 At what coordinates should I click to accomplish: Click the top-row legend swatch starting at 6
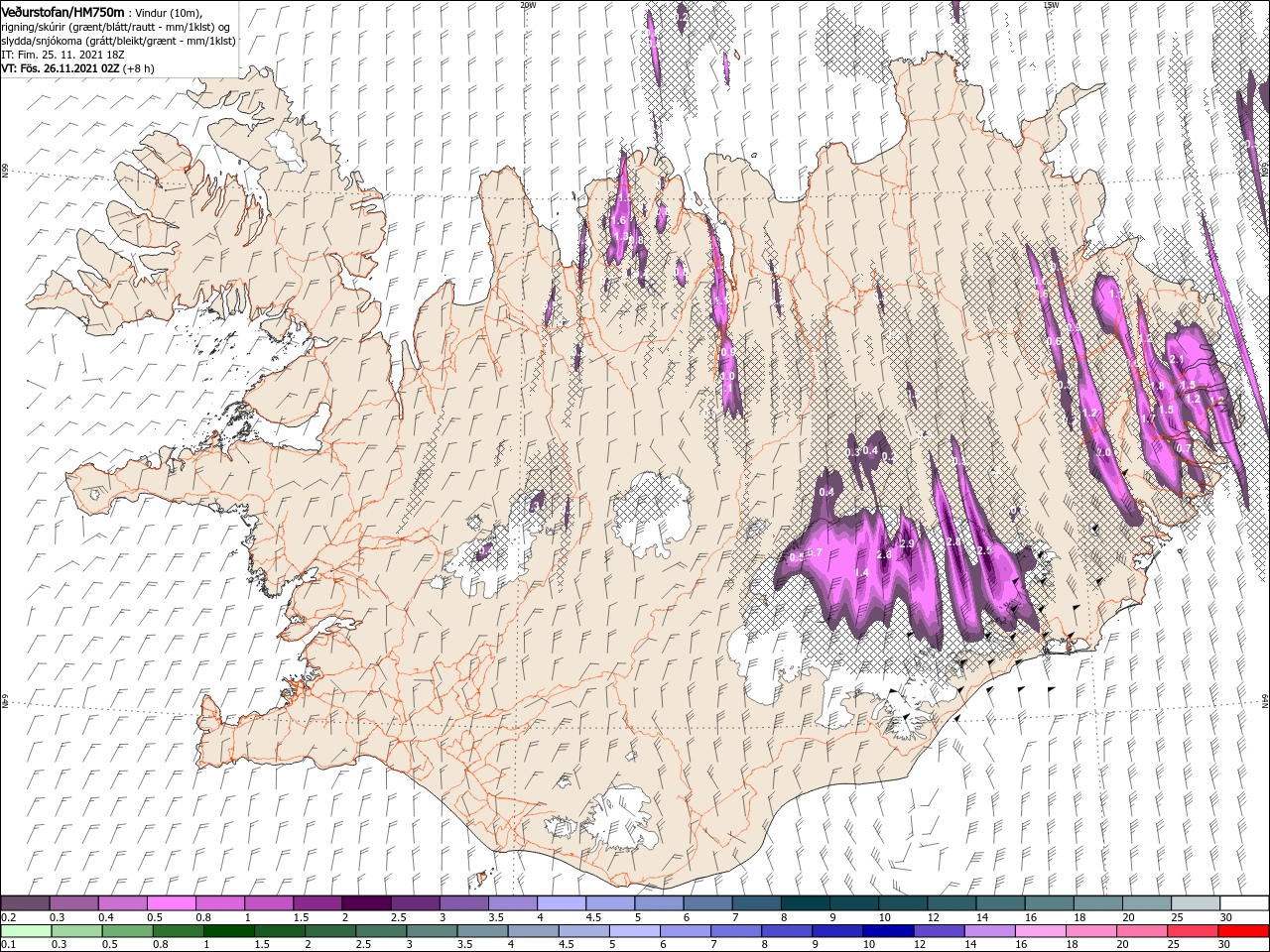click(707, 902)
